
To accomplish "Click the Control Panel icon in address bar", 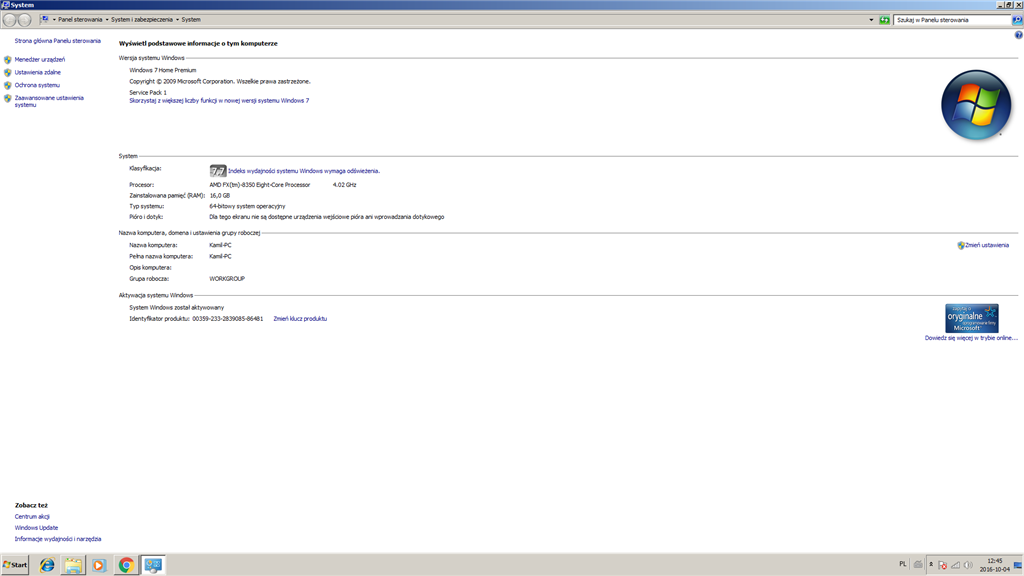I will click(x=45, y=20).
